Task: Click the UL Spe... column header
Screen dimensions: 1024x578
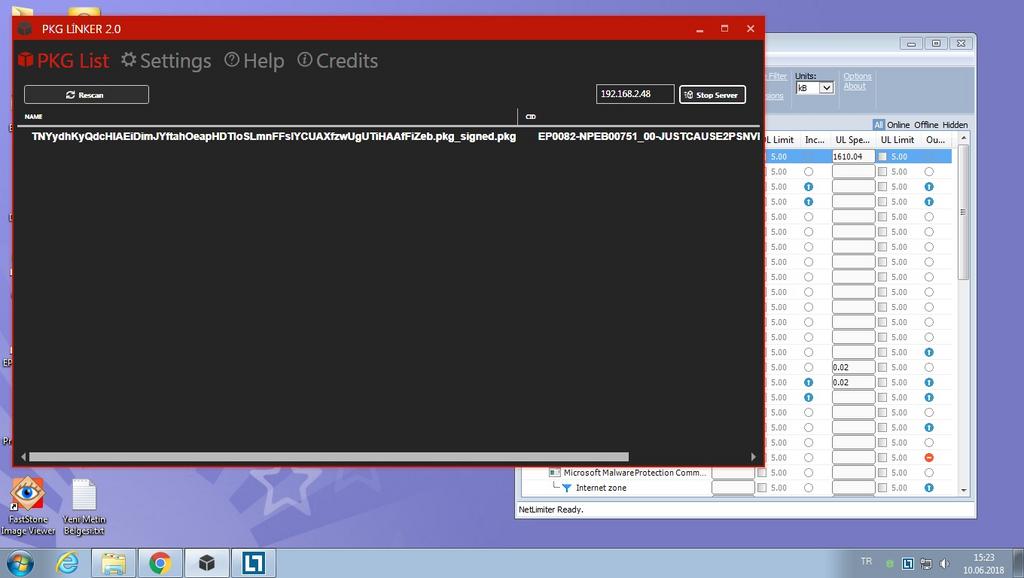Action: click(x=852, y=140)
